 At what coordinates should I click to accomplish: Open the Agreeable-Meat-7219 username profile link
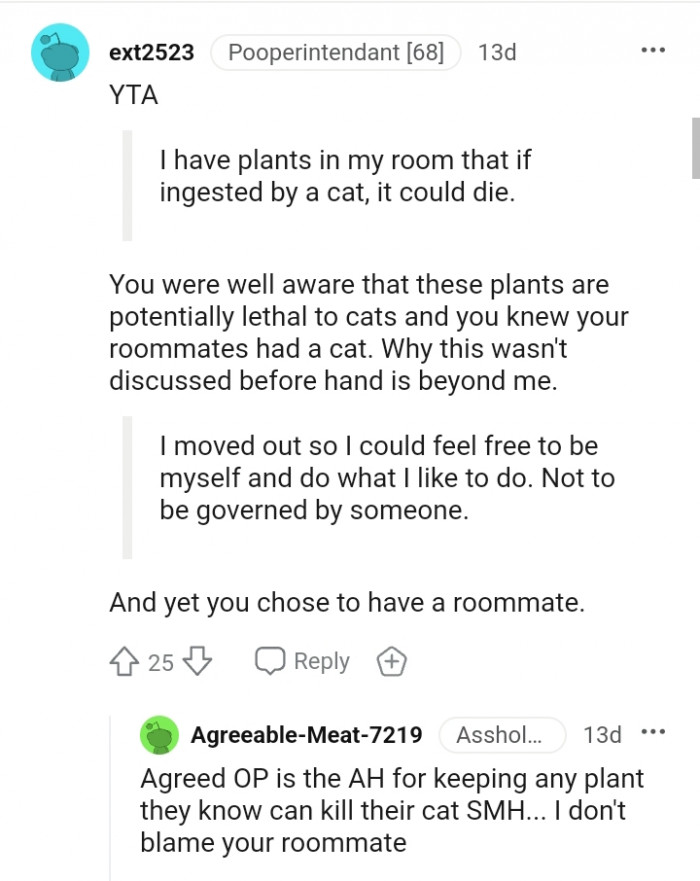pos(306,735)
